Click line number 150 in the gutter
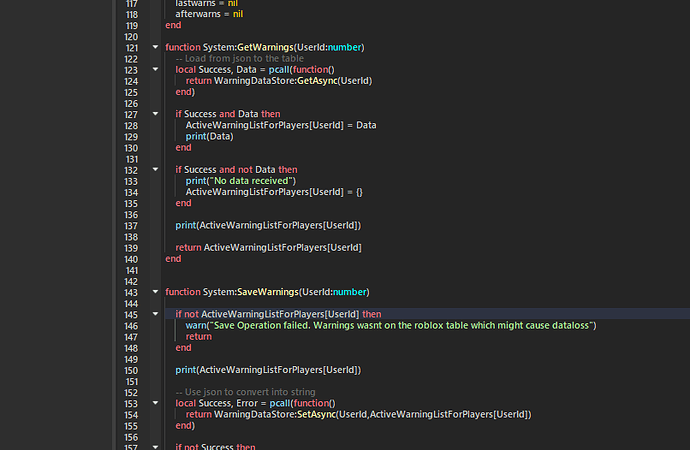Image resolution: width=690 pixels, height=450 pixels. (130, 370)
